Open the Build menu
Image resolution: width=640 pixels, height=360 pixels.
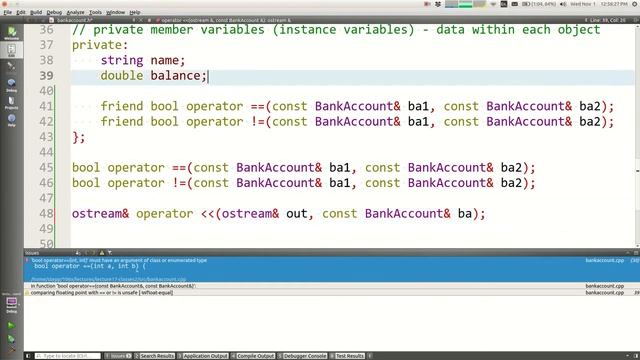point(36,12)
